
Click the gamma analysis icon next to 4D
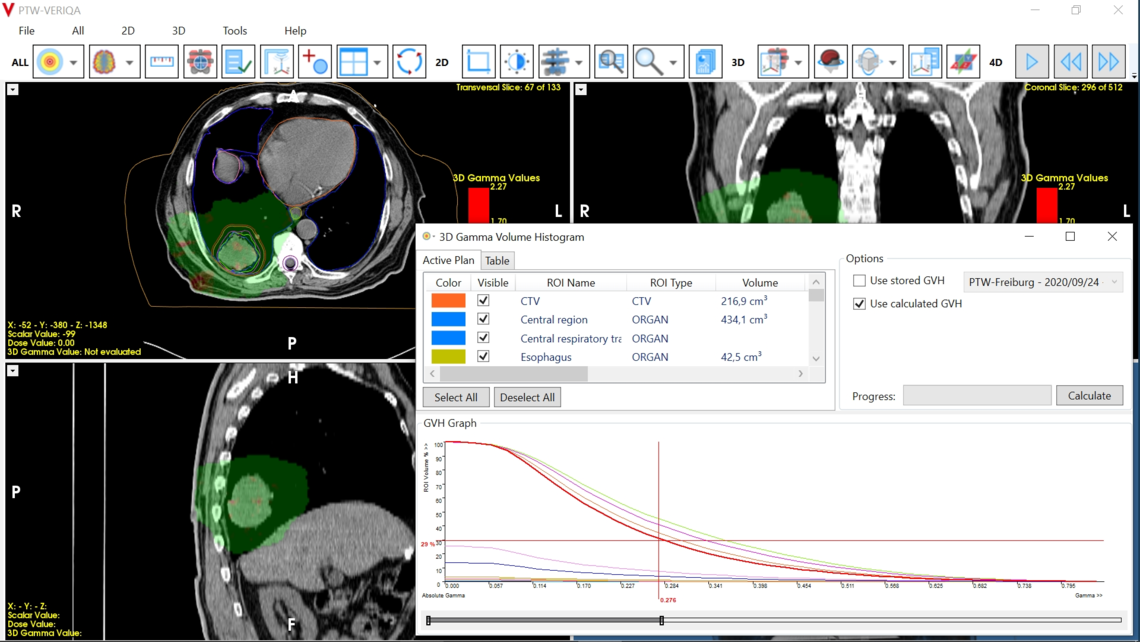tap(962, 61)
